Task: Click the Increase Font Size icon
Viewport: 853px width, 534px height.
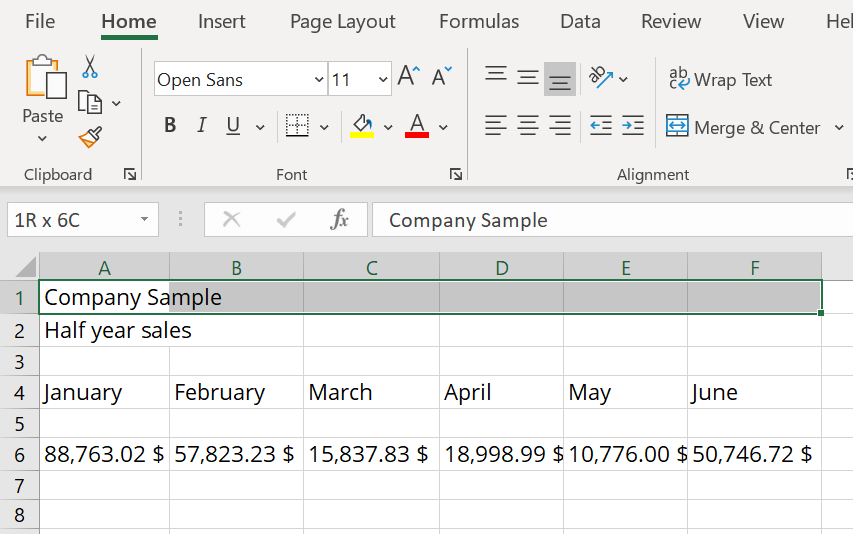Action: (x=408, y=77)
